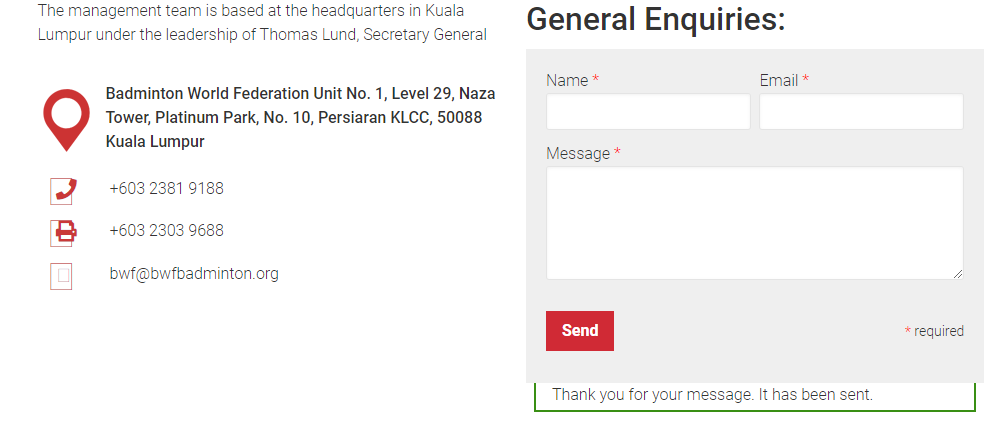Open the bwf@bwfbadminton.org email link
Screen dimensions: 994x430
click(194, 273)
